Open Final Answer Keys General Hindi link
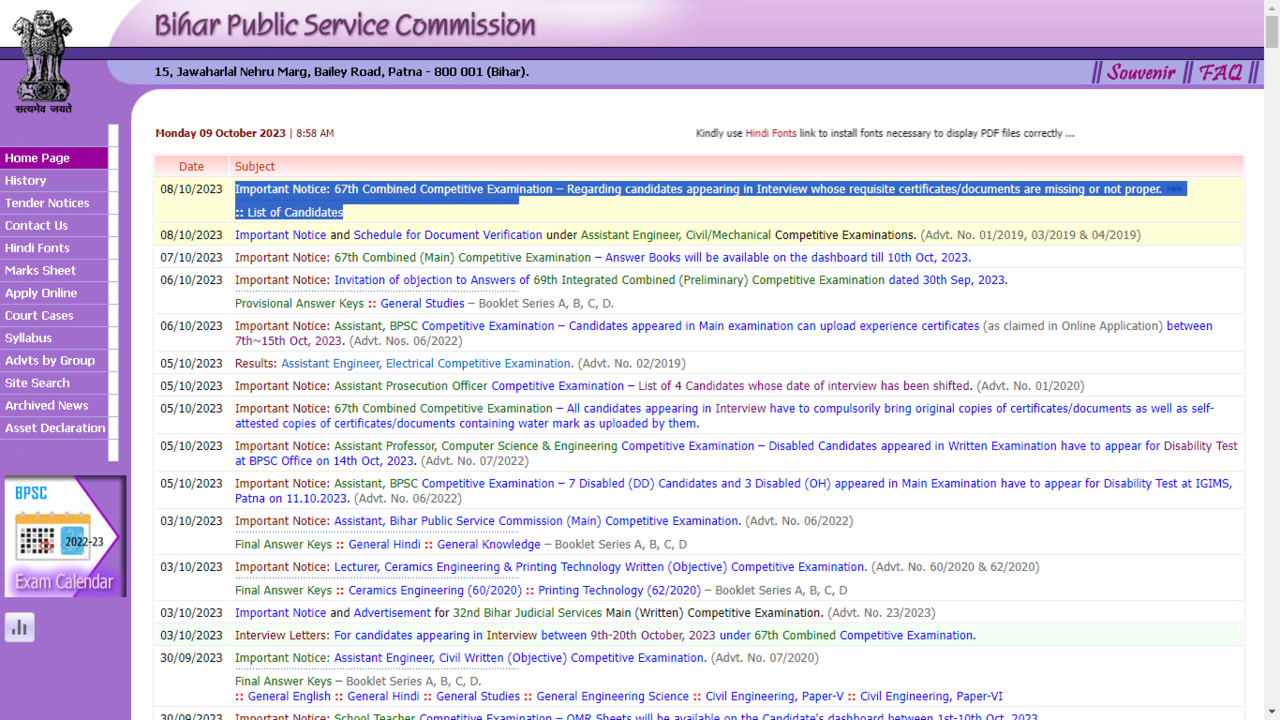1280x720 pixels. click(x=384, y=545)
